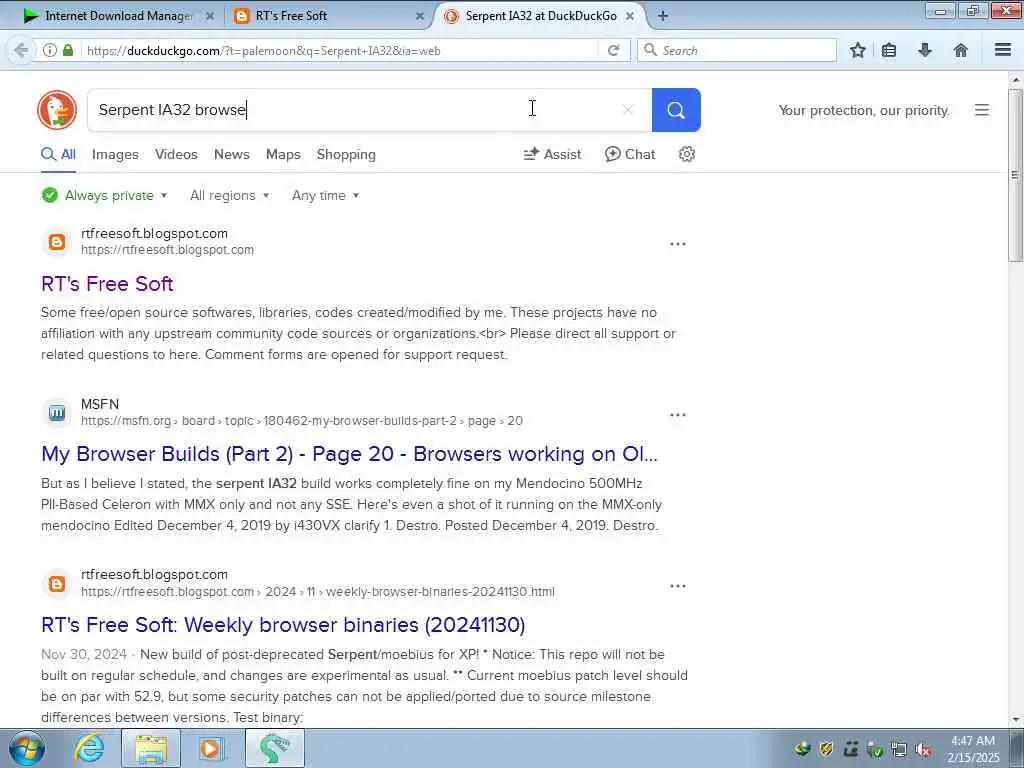Image resolution: width=1024 pixels, height=768 pixels.
Task: Open more options for MSFN result
Action: click(x=678, y=415)
